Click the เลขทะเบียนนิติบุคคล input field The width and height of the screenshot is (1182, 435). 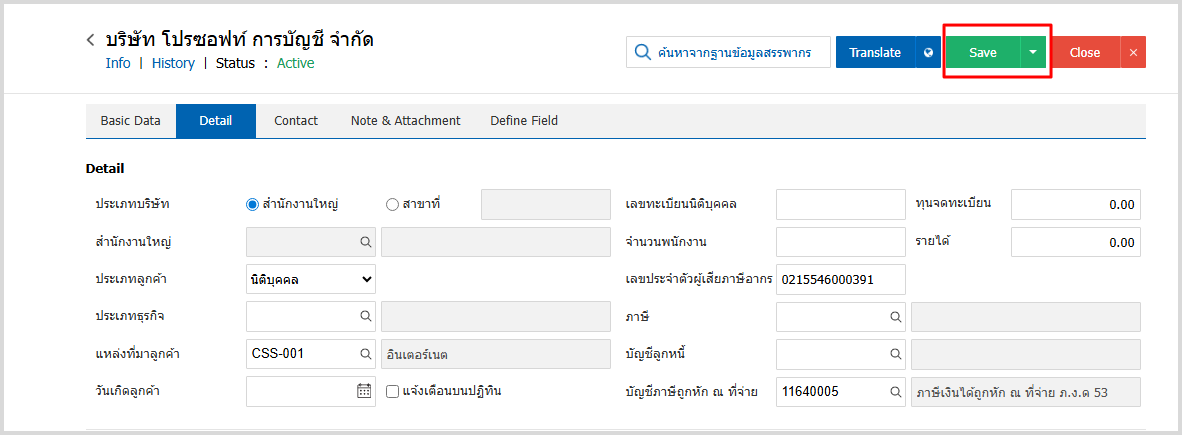[x=840, y=204]
